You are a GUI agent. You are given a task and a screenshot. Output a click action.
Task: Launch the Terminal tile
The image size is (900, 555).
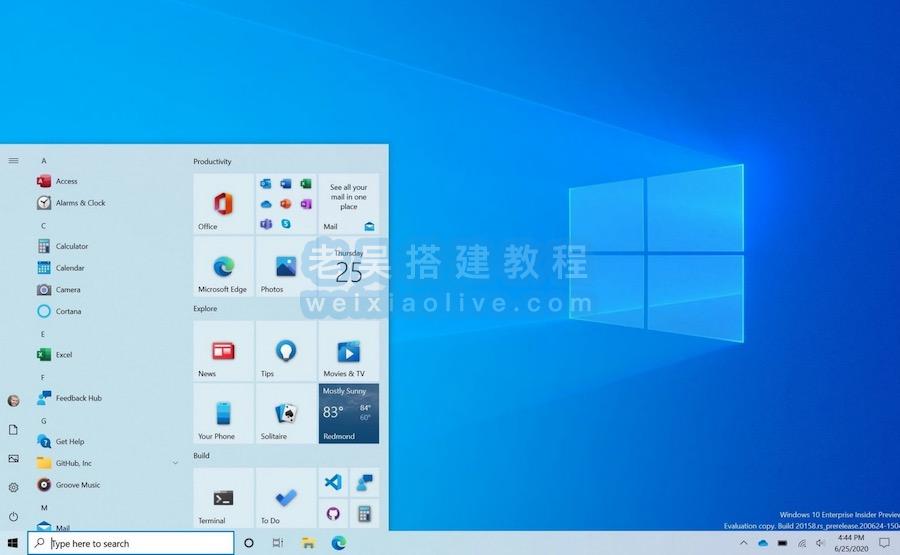pos(223,498)
